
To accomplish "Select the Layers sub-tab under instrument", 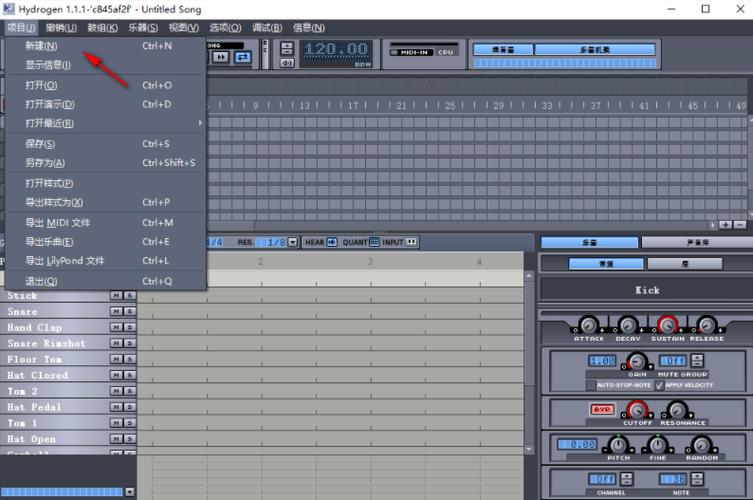I will point(685,264).
